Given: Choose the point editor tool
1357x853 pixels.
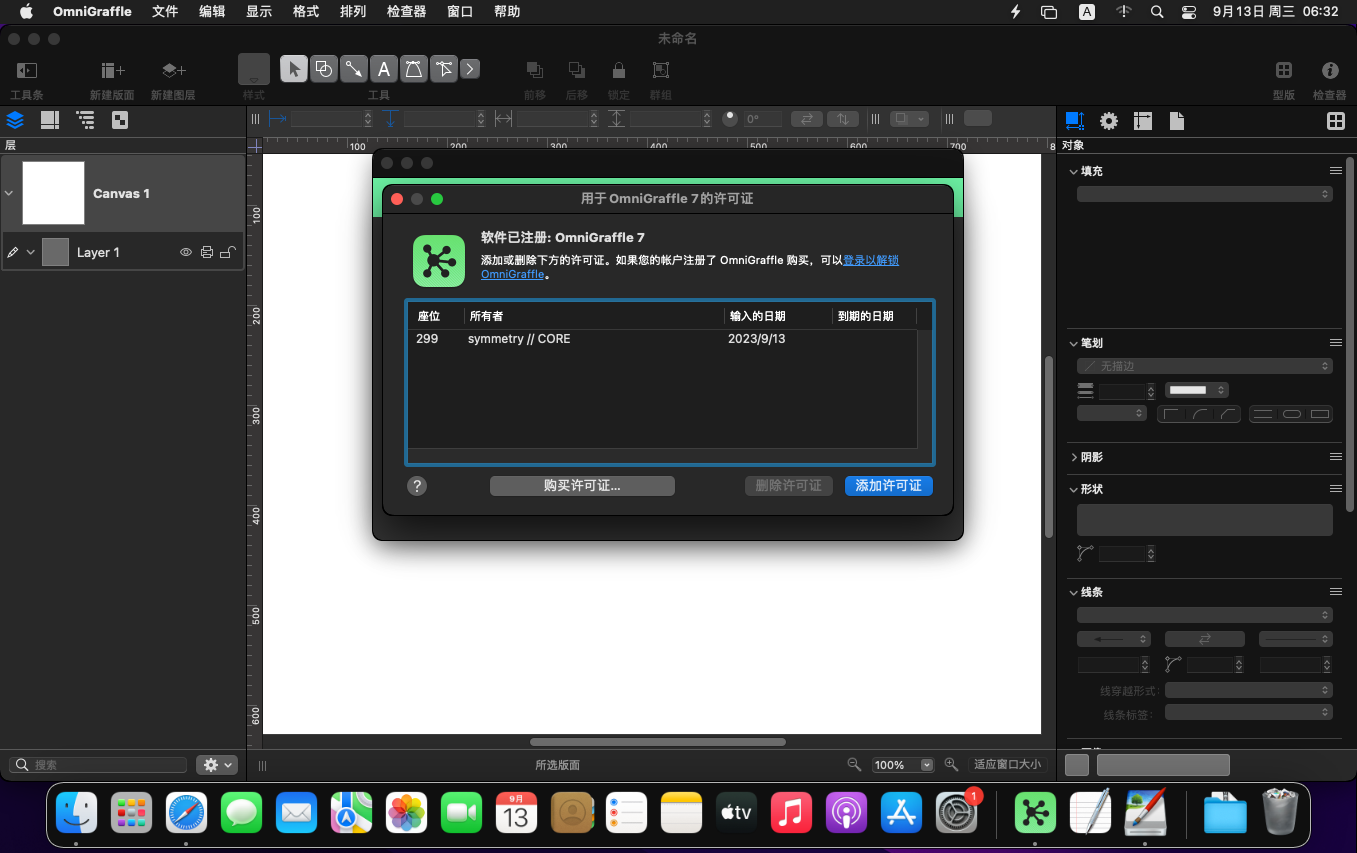Looking at the screenshot, I should [443, 69].
